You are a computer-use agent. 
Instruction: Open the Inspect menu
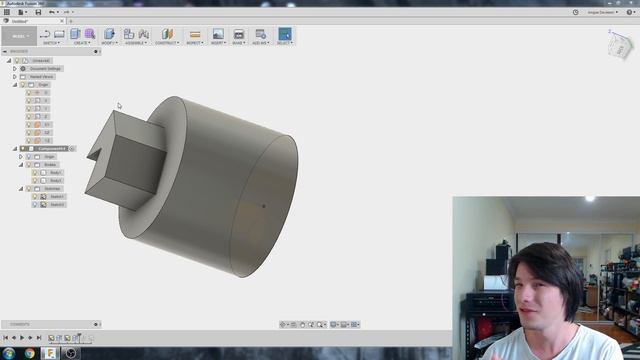tap(195, 43)
